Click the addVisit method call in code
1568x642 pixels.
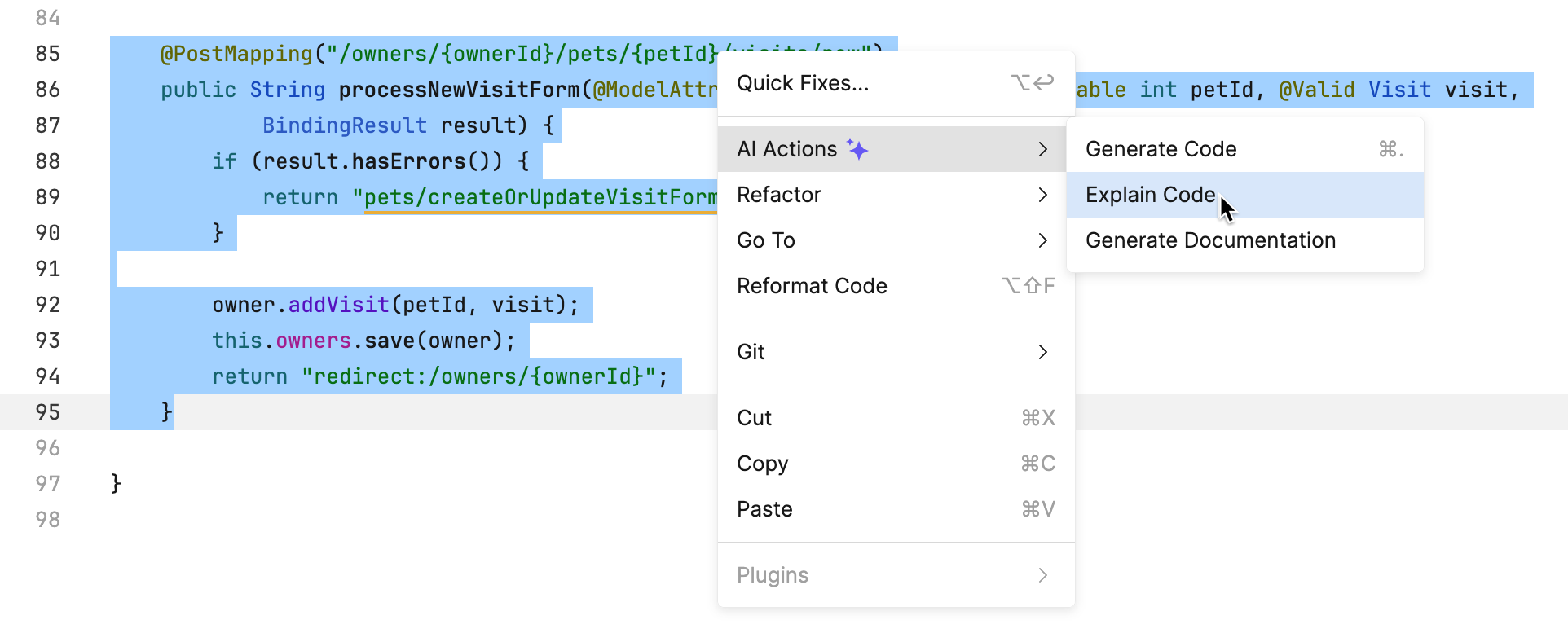pos(338,305)
